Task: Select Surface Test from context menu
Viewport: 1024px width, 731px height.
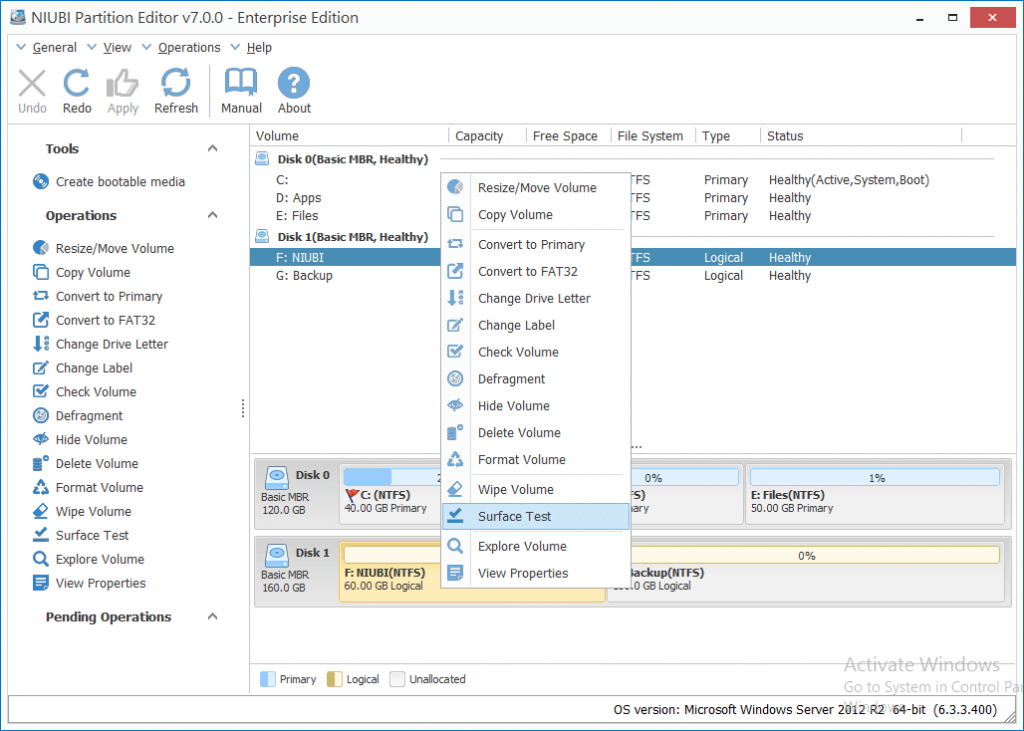Action: point(514,517)
